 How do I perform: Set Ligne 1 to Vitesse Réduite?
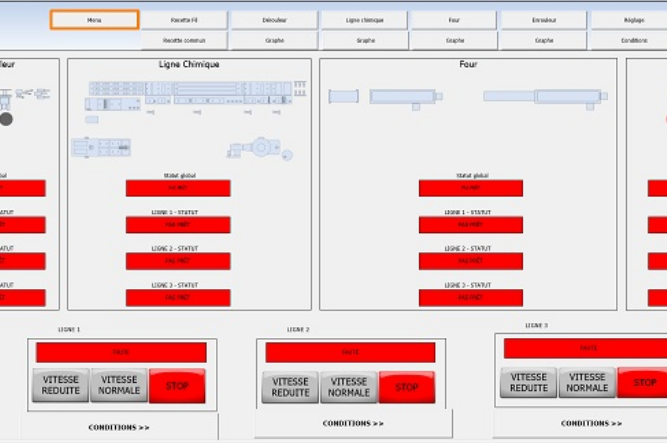(61, 386)
